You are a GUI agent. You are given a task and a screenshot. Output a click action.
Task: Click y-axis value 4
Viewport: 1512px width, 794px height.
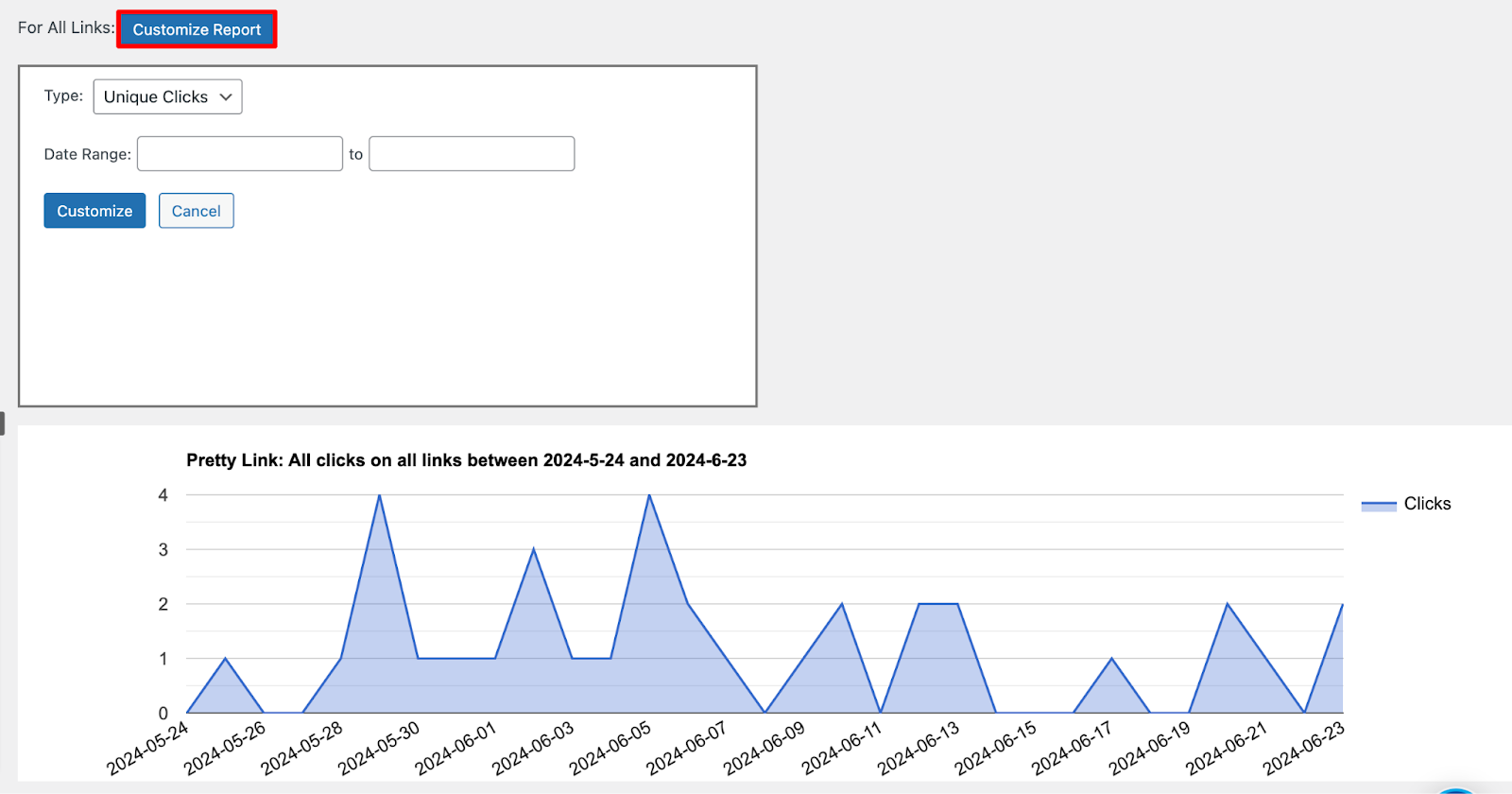[163, 495]
